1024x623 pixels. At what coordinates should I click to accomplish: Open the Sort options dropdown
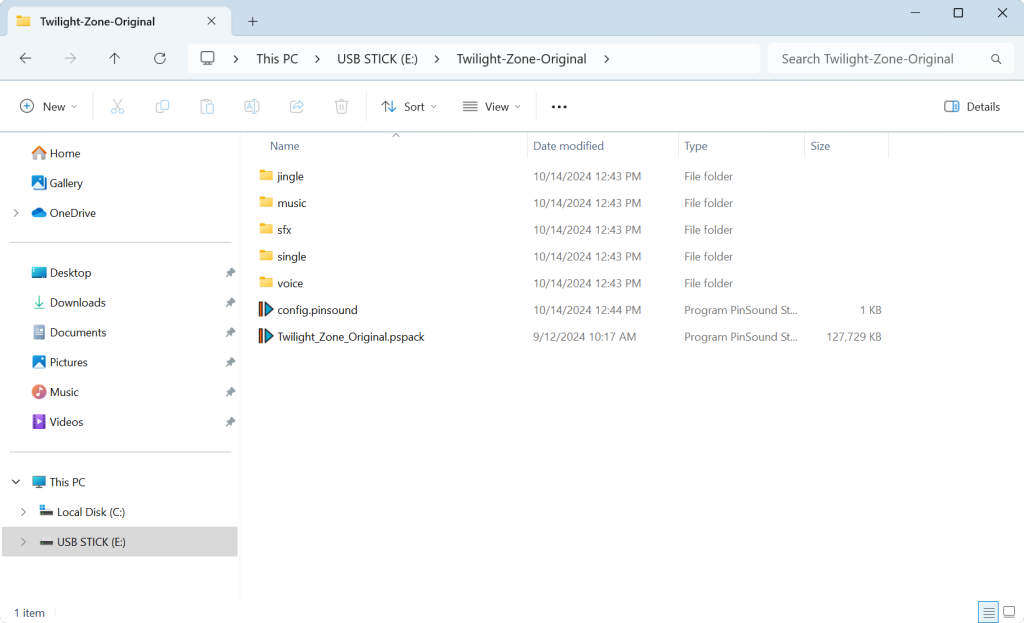(409, 106)
